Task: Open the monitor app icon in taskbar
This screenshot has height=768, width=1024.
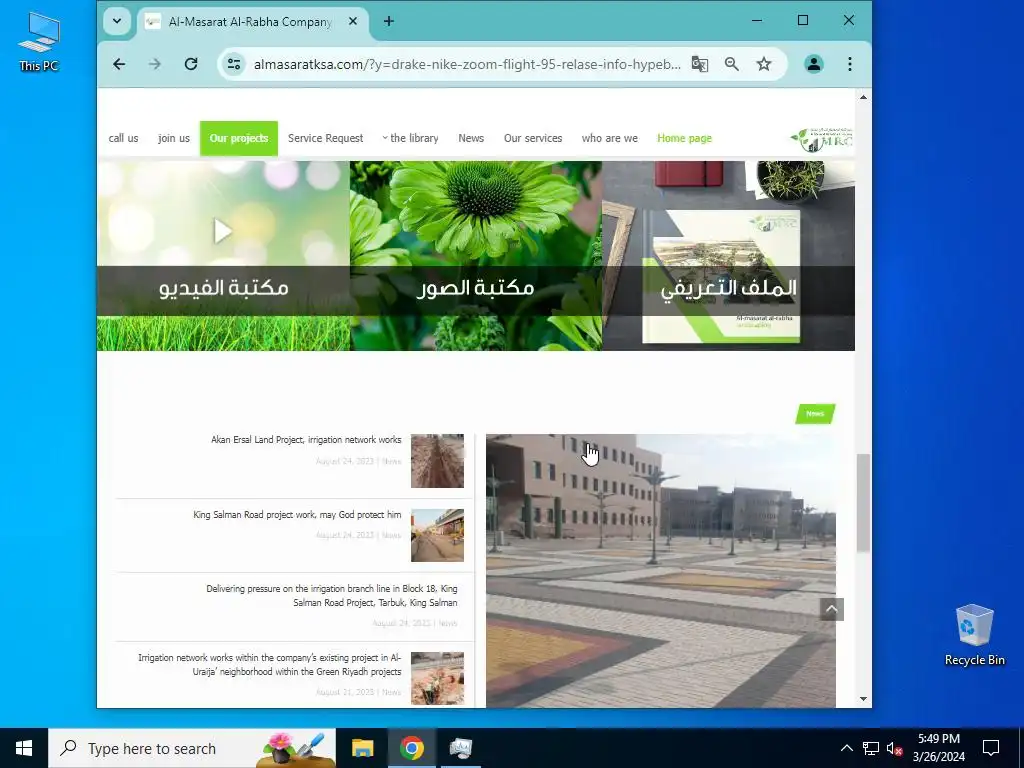Action: (460, 748)
